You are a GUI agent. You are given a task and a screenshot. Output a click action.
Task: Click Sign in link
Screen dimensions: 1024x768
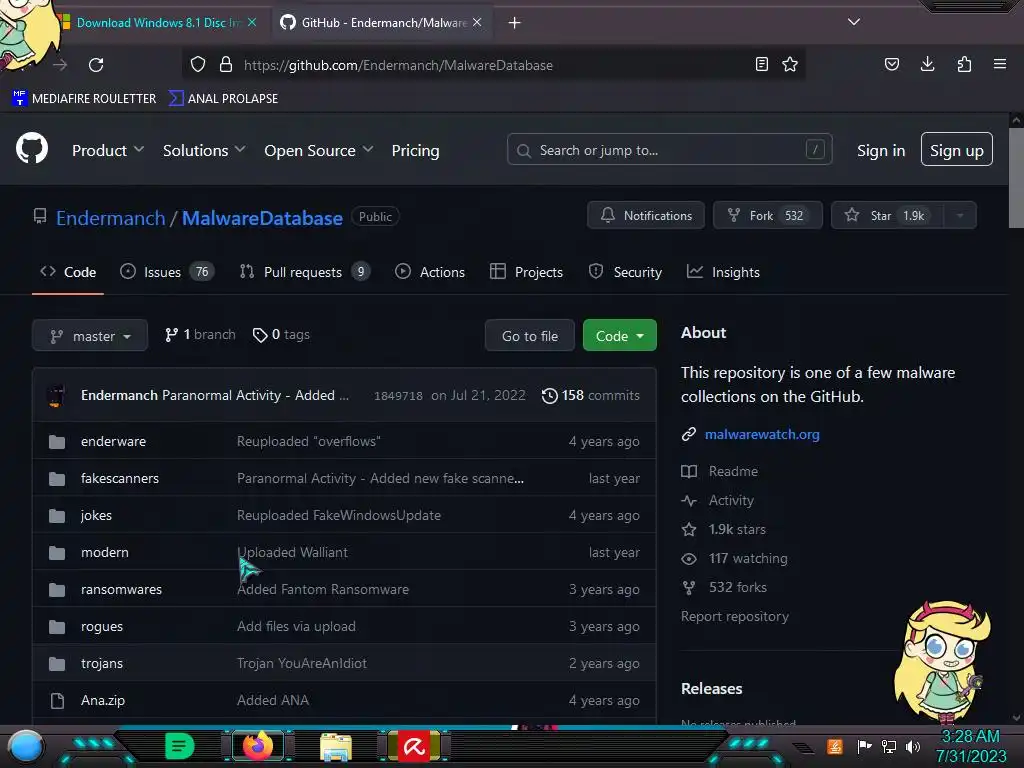881,150
